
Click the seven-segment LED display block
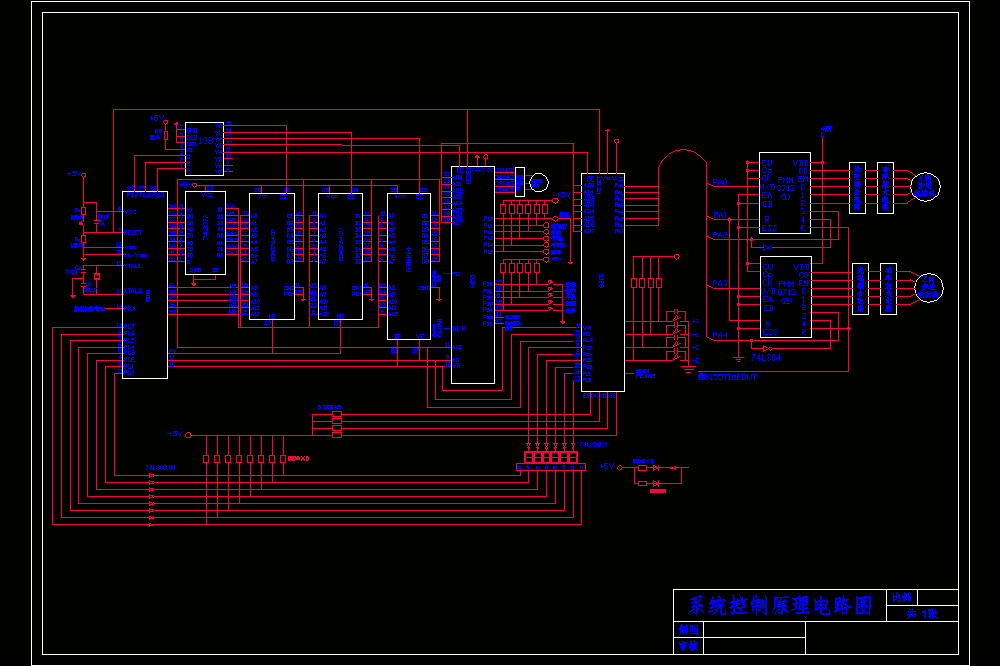[x=550, y=462]
